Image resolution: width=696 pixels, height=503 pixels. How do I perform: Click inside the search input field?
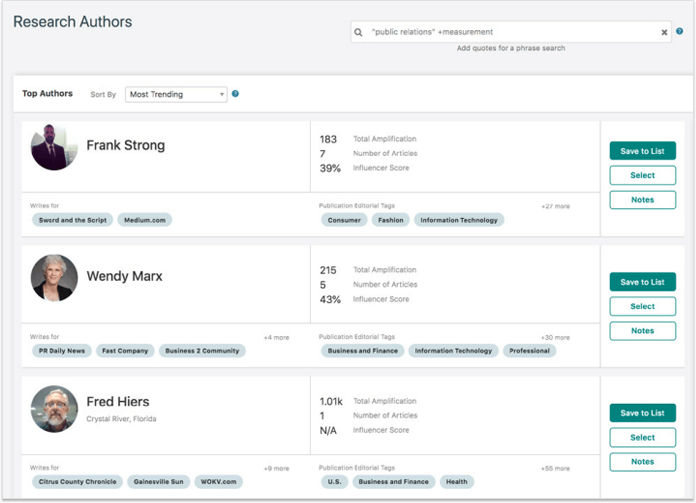pyautogui.click(x=510, y=32)
